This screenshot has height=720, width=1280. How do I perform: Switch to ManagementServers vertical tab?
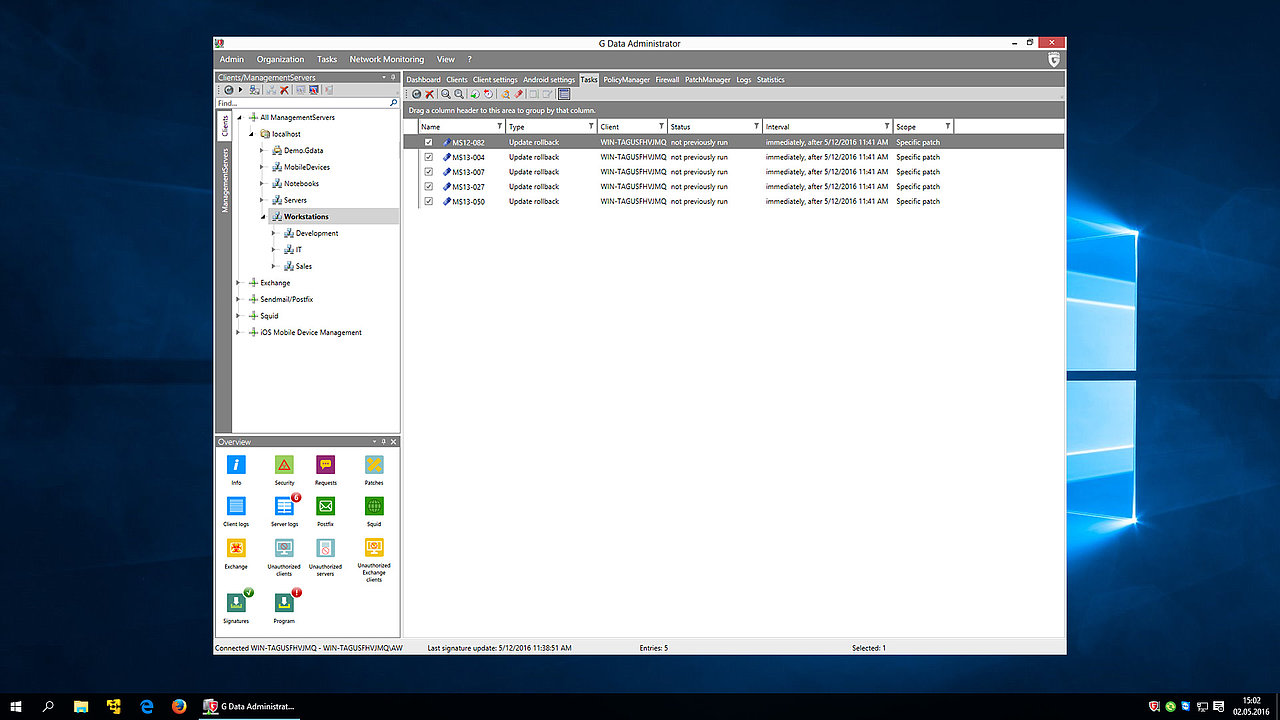(225, 180)
